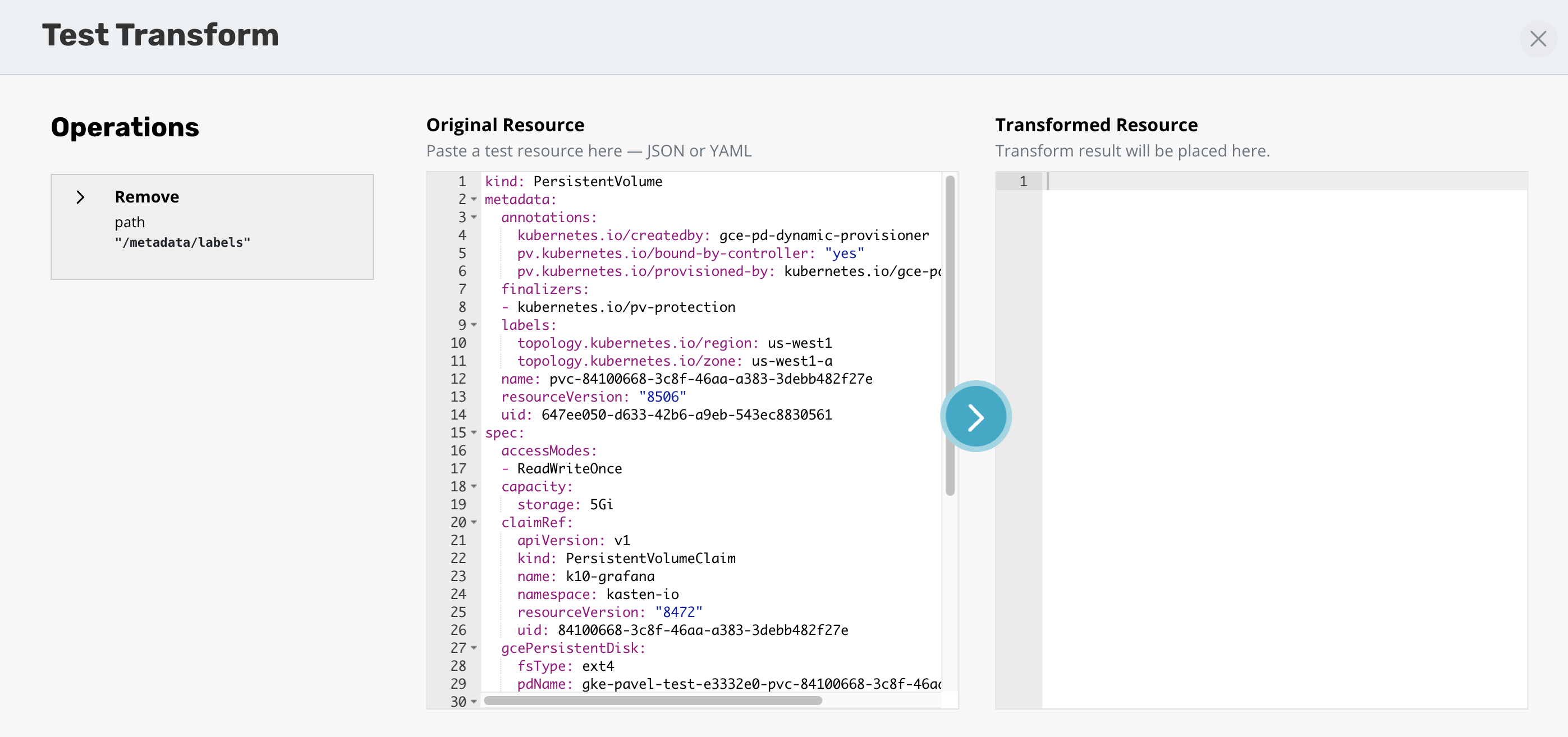Select the Remove operation card
The width and height of the screenshot is (1568, 737).
tap(212, 227)
